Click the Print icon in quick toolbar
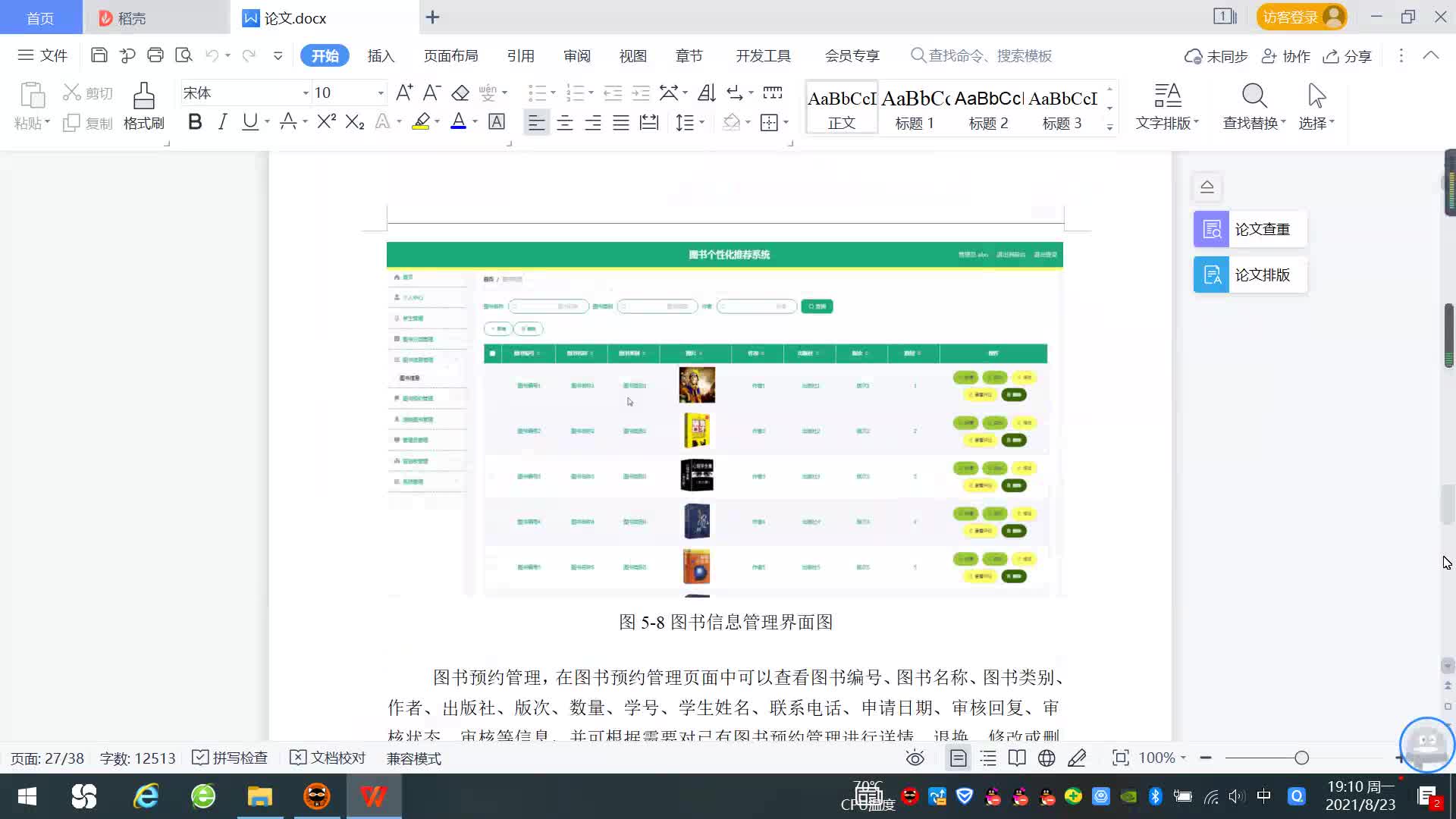This screenshot has width=1456, height=819. coord(155,55)
